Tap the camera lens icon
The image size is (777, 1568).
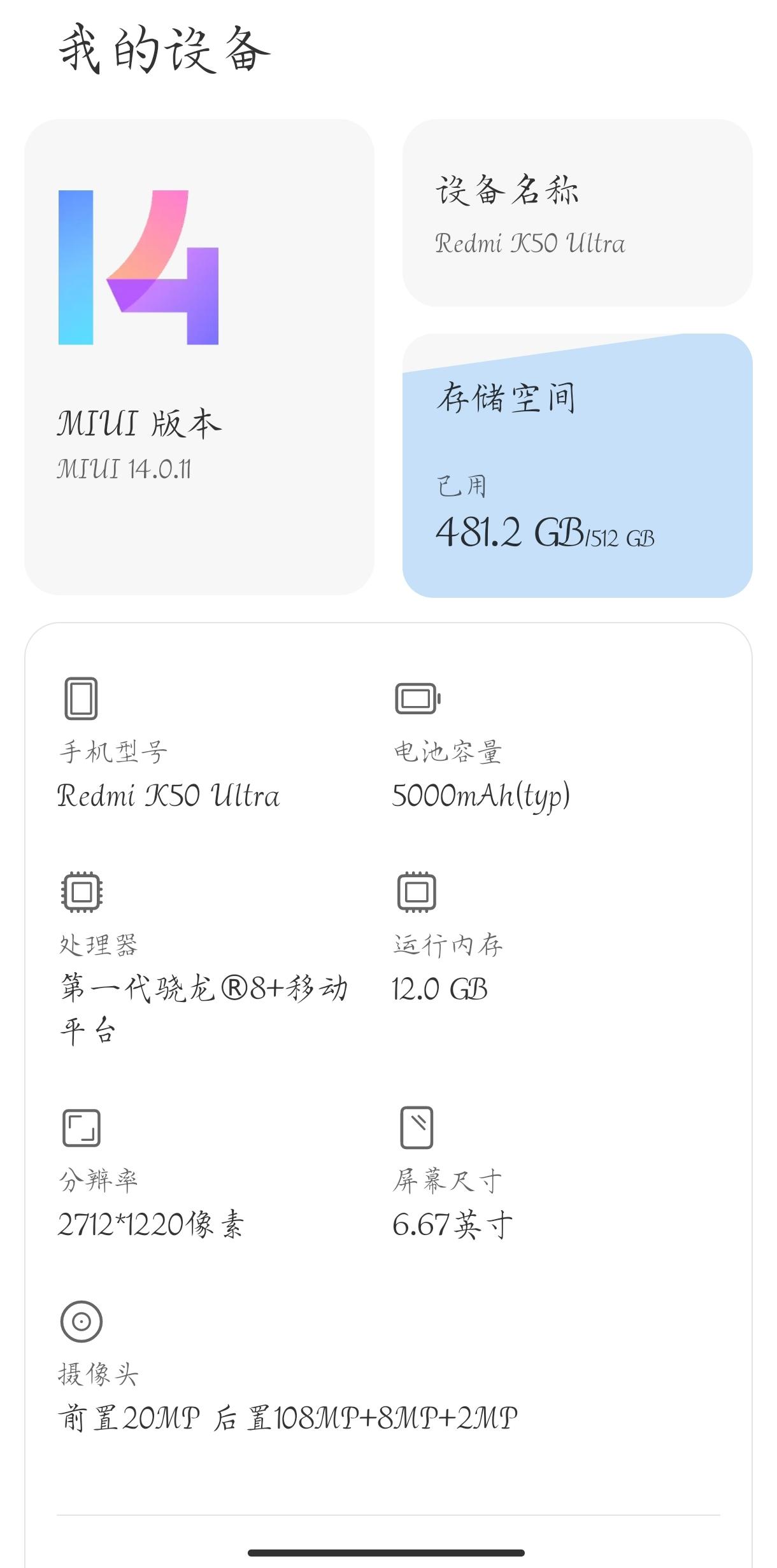82,1322
